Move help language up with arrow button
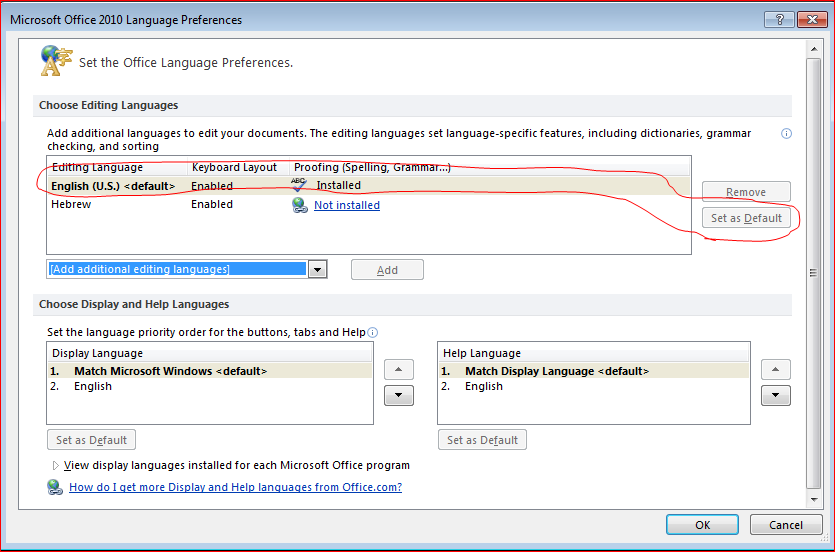The height and width of the screenshot is (552, 835). pyautogui.click(x=776, y=369)
